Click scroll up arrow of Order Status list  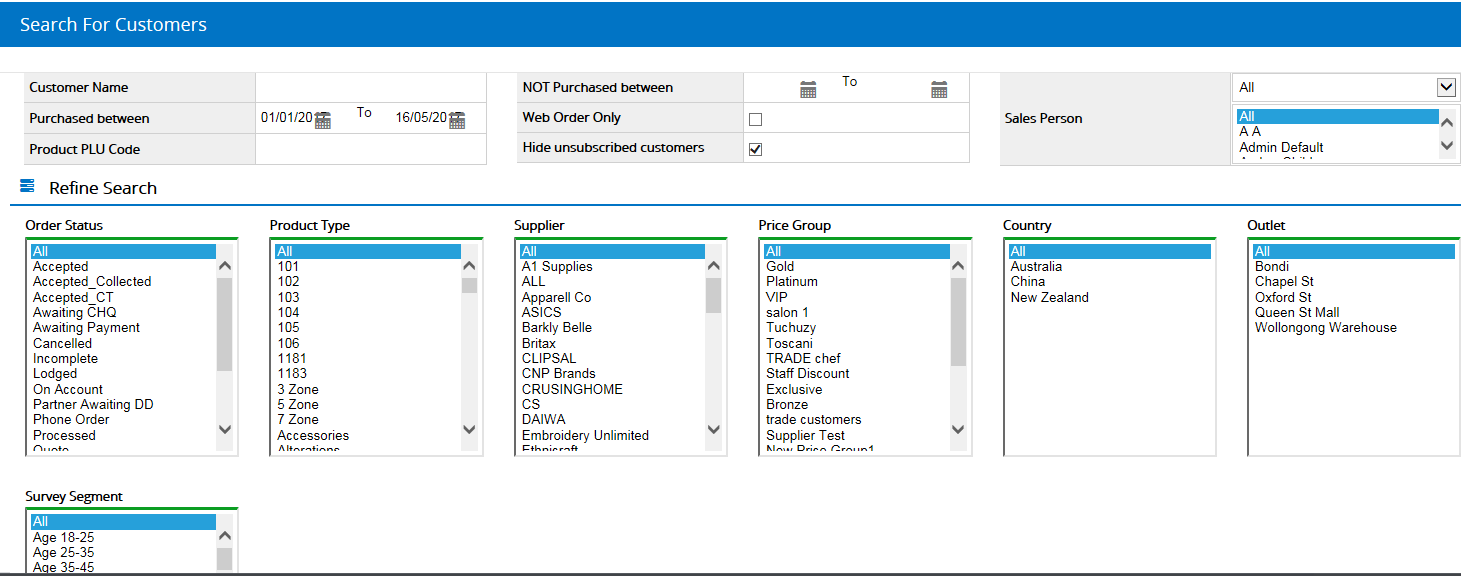pyautogui.click(x=224, y=266)
